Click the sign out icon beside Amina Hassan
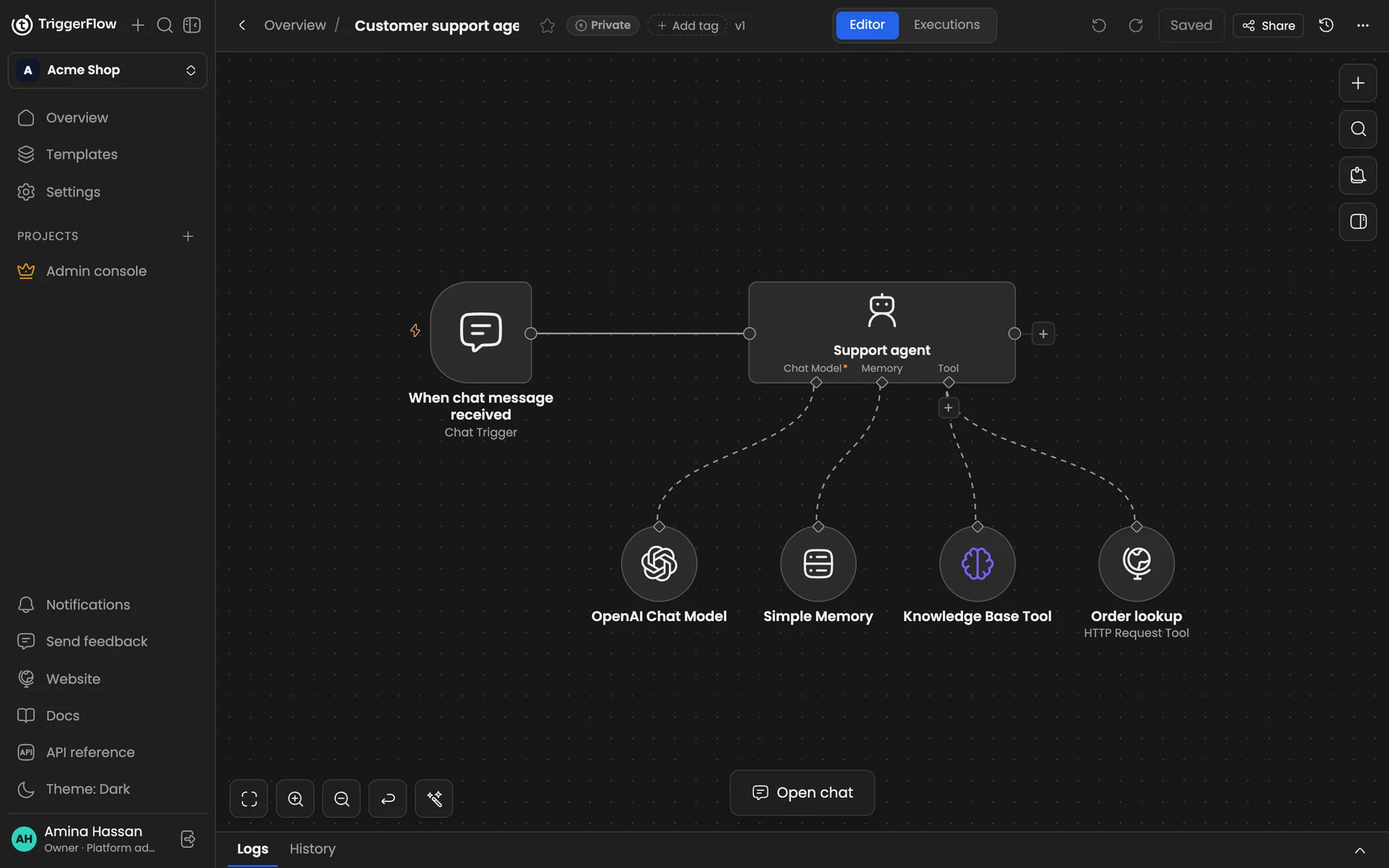1389x868 pixels. (x=188, y=839)
